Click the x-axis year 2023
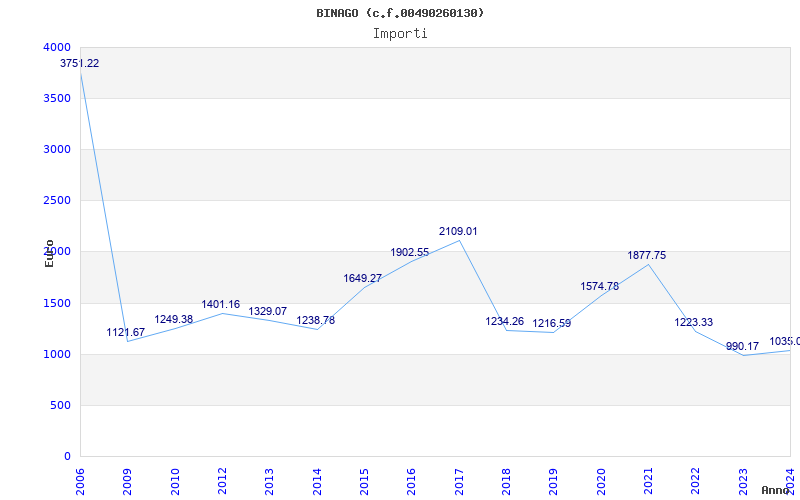 coord(743,482)
